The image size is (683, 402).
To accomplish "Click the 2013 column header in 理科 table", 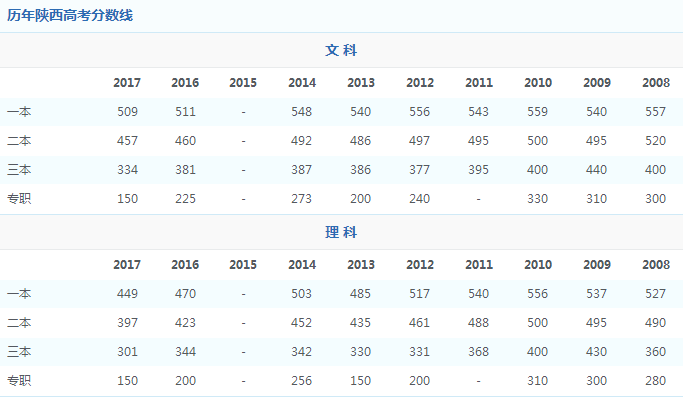I will (361, 265).
